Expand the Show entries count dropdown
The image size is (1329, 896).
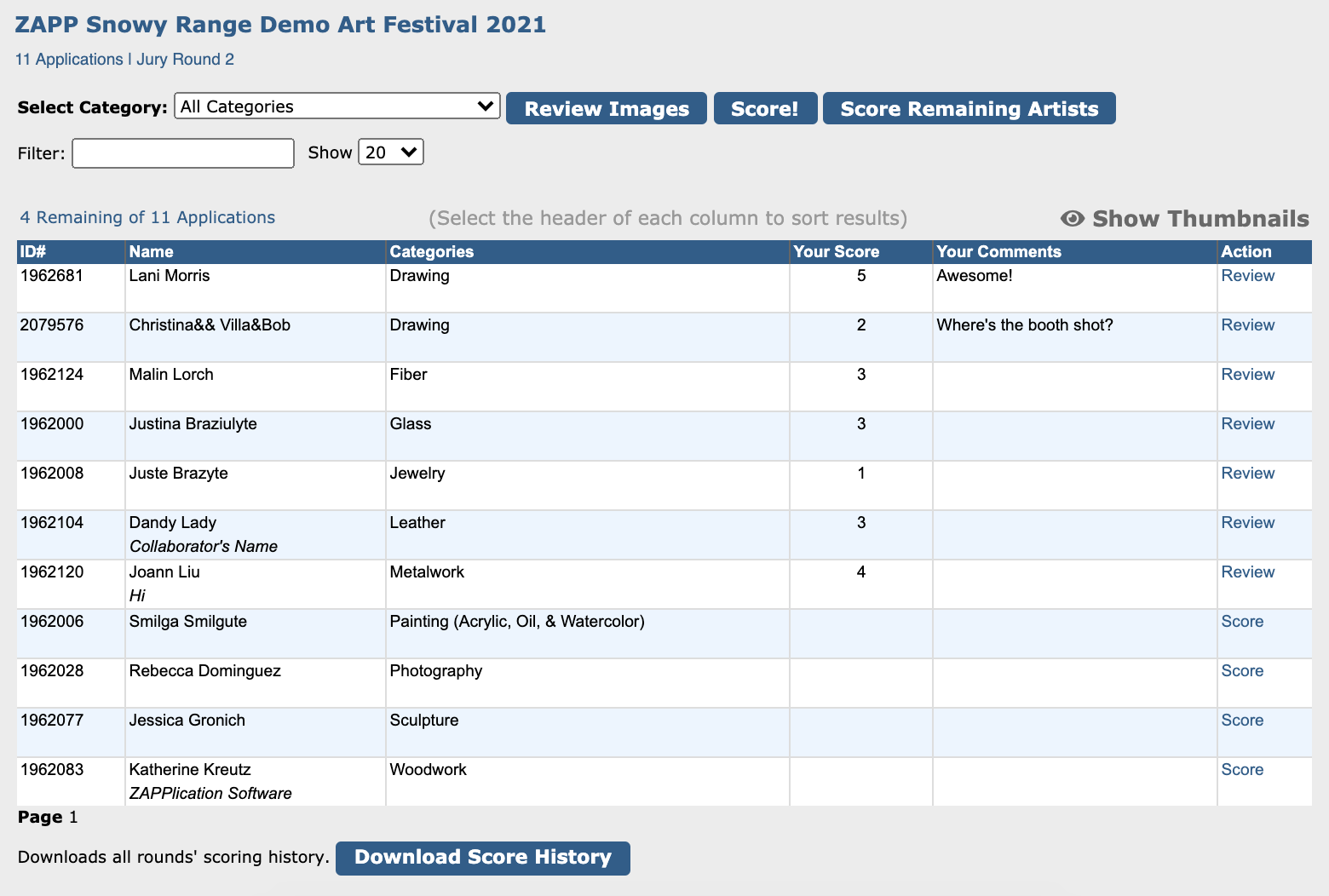[x=390, y=152]
